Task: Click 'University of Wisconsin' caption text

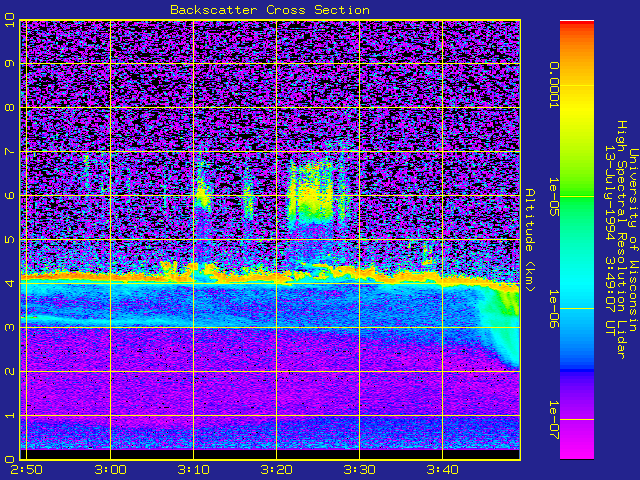Action: click(x=633, y=240)
